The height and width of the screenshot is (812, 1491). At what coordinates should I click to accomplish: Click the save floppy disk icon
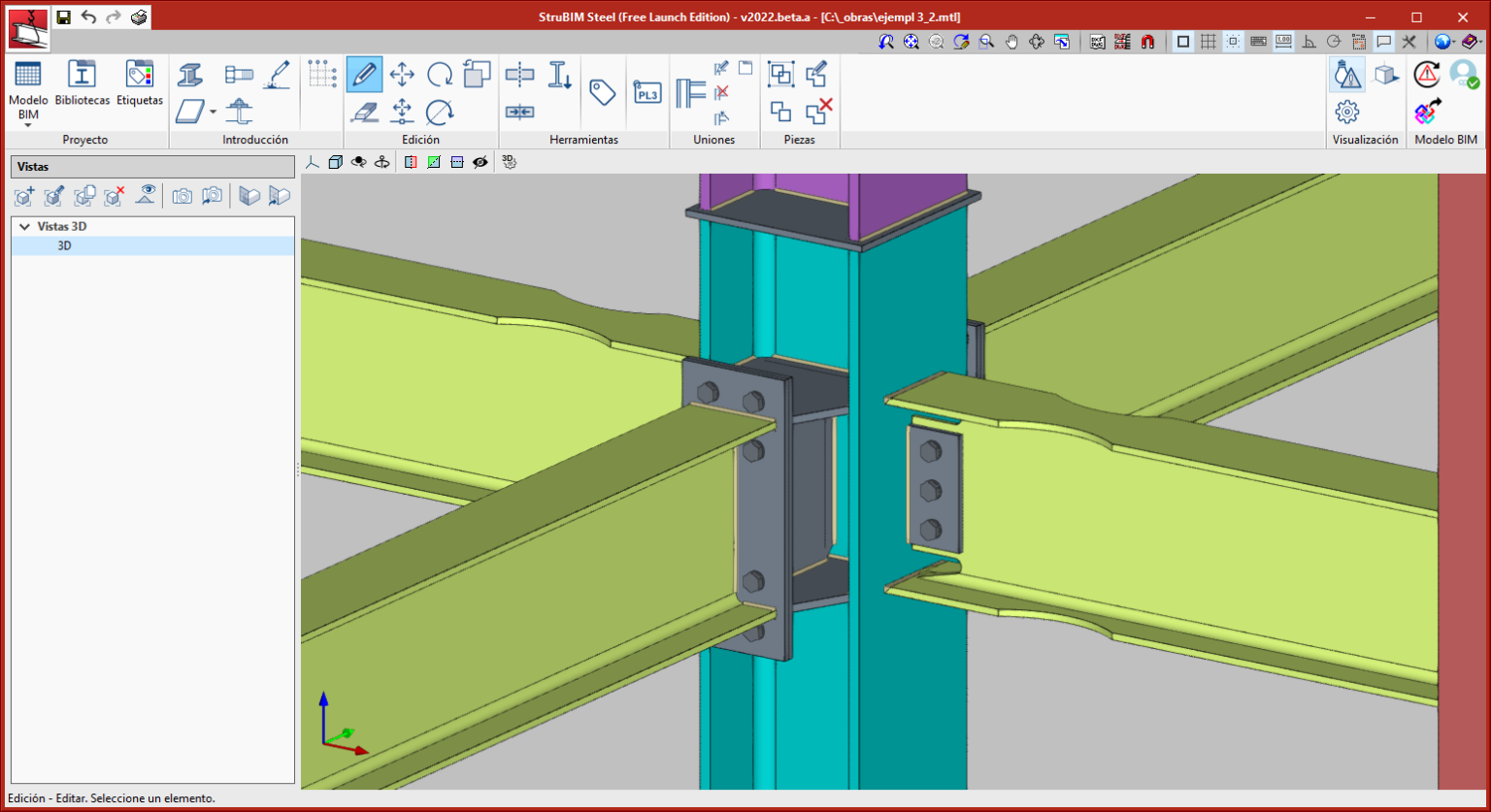(x=63, y=17)
